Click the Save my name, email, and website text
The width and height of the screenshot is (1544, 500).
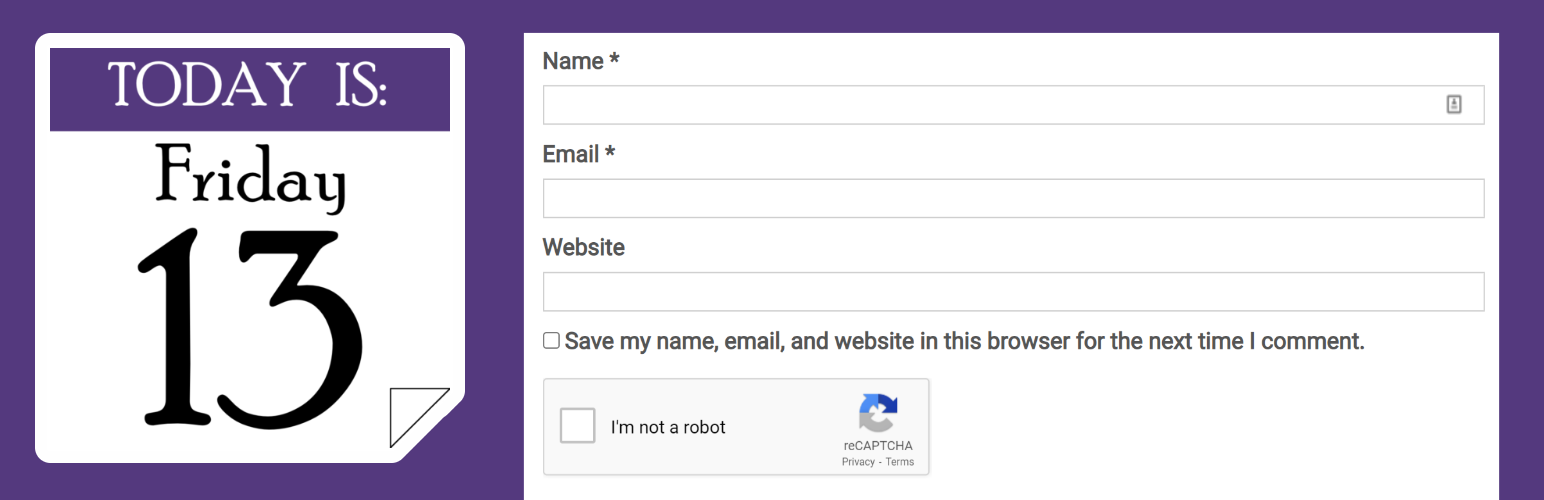(964, 341)
